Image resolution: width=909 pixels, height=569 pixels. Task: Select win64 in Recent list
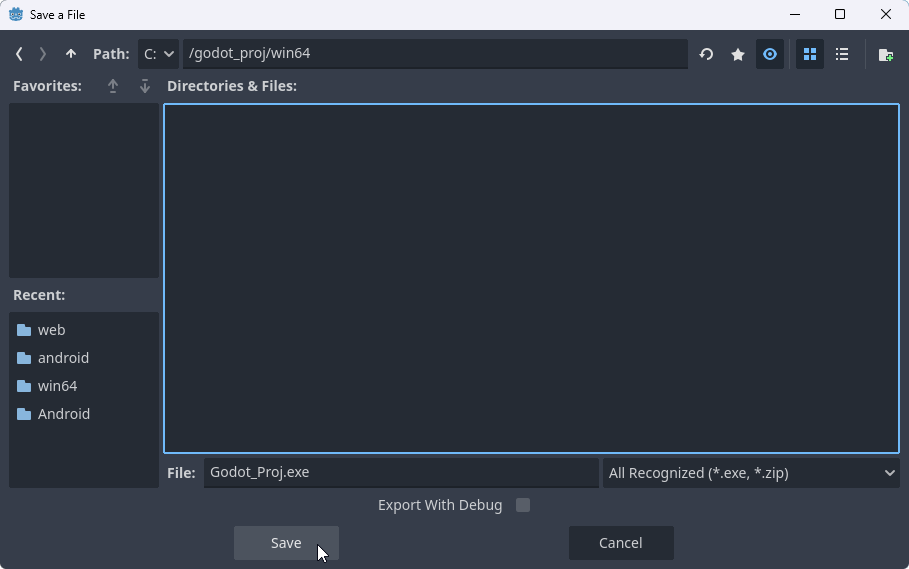[x=56, y=386]
